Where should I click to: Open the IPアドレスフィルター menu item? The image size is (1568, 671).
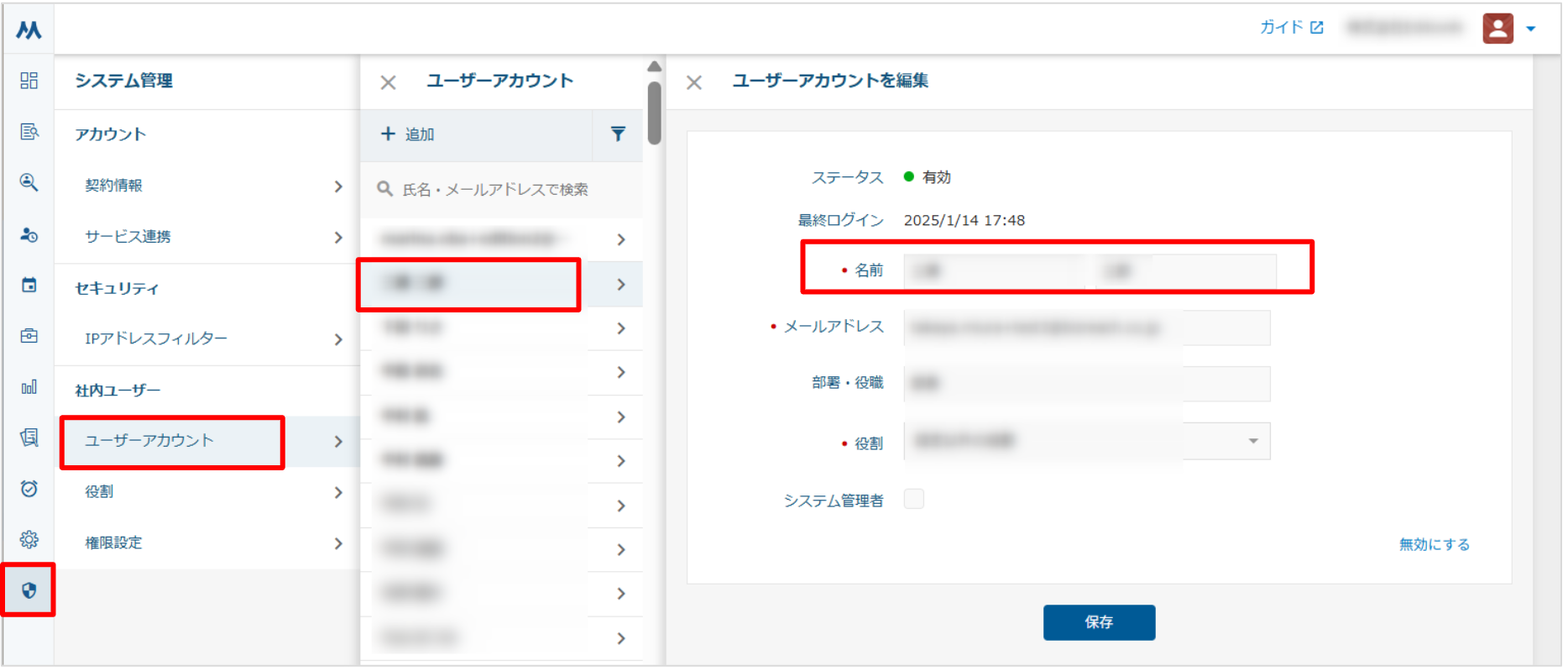pos(210,339)
